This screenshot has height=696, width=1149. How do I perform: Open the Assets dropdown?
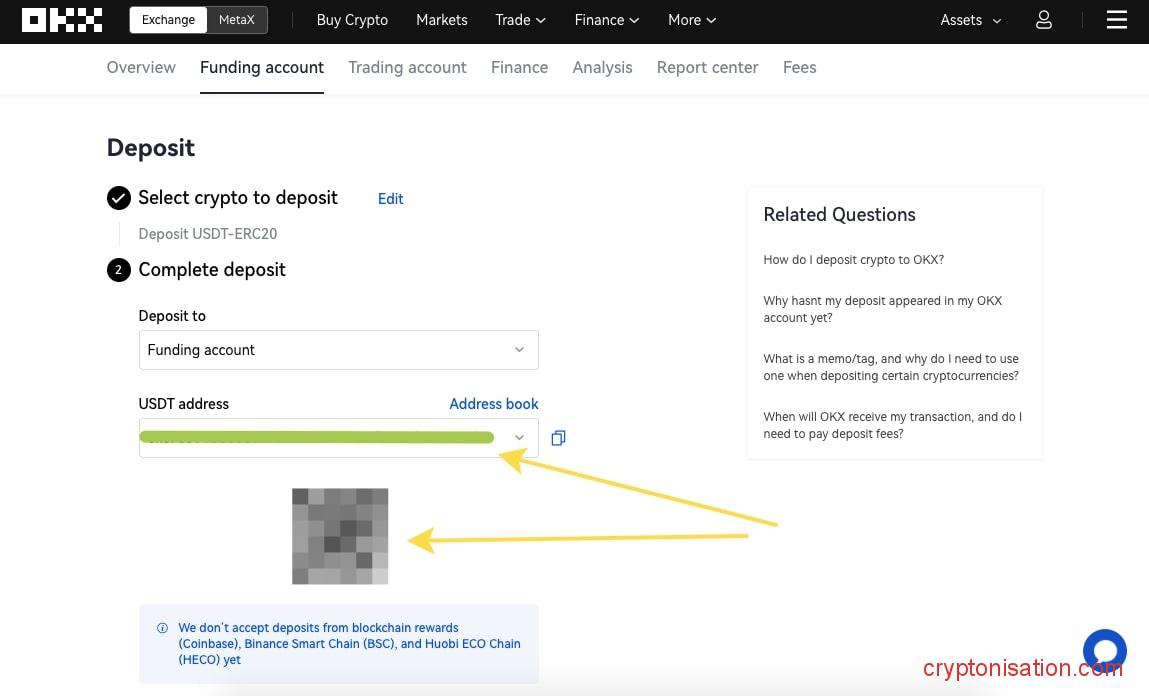coord(970,20)
